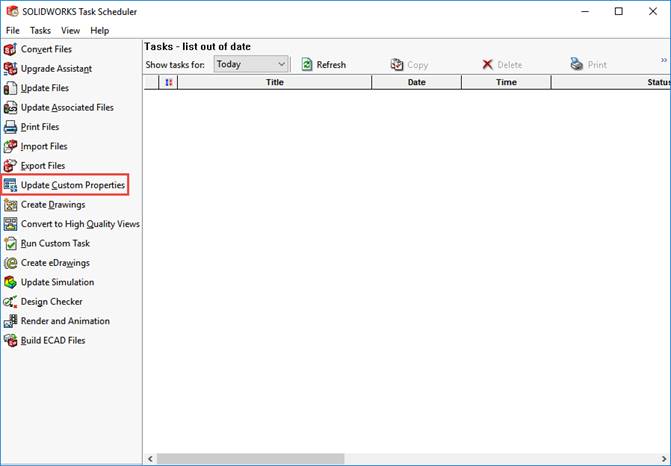The width and height of the screenshot is (671, 466).
Task: Choose Update Custom Properties text
Action: [73, 185]
